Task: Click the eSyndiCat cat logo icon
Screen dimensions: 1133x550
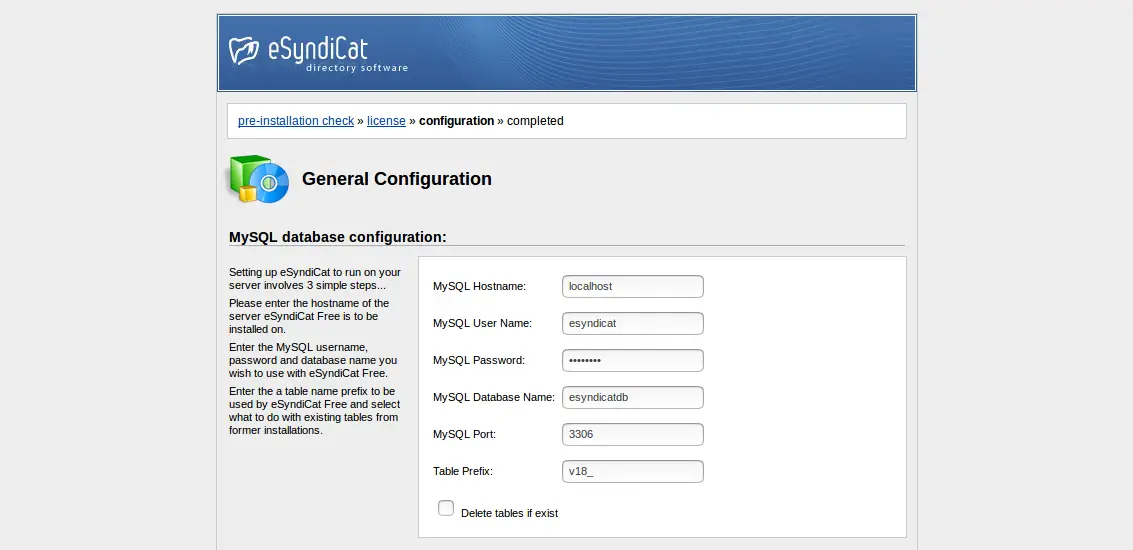Action: [244, 51]
